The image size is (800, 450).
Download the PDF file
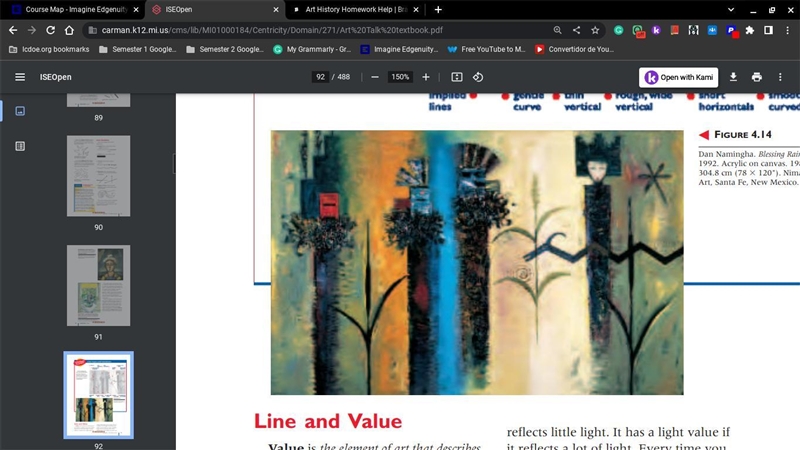click(733, 77)
